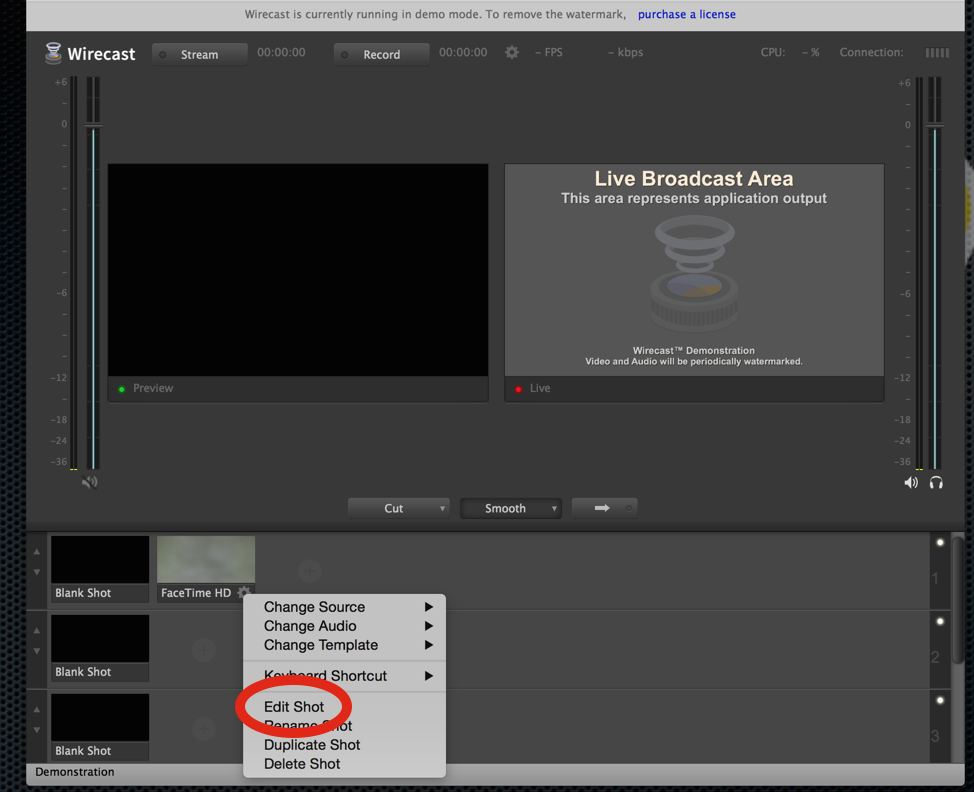The image size is (974, 792).
Task: Select layer 3 Blank Shot thumbnail
Action: coord(100,717)
